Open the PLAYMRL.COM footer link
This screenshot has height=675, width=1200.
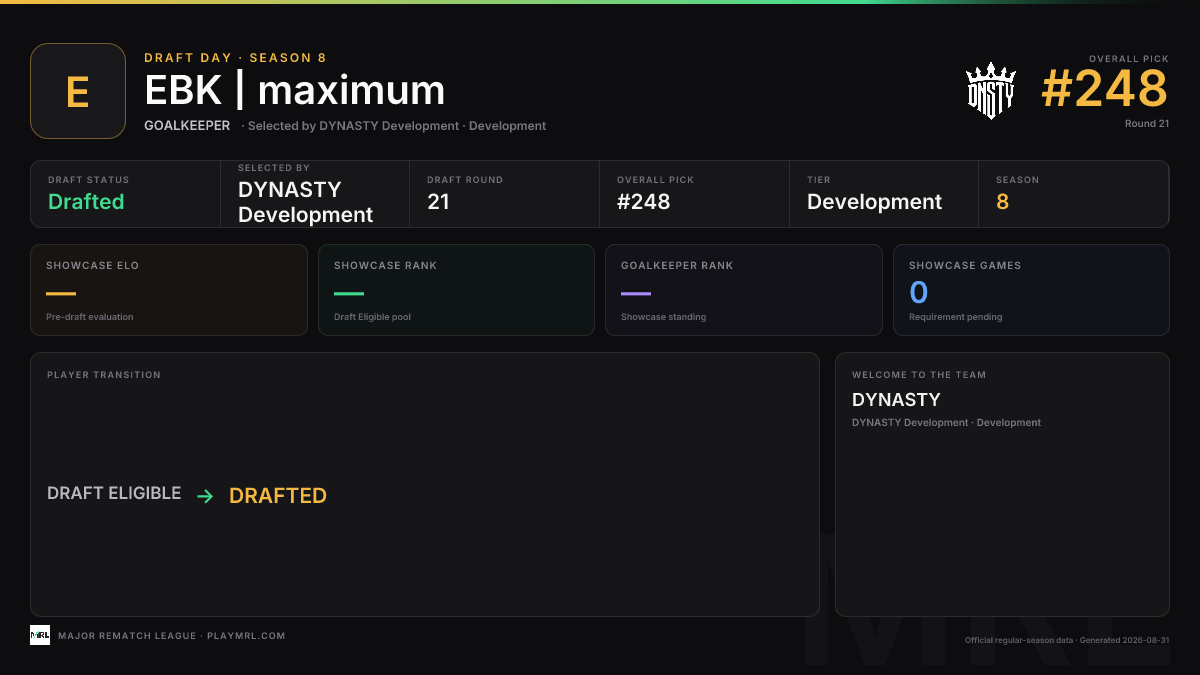pyautogui.click(x=246, y=636)
